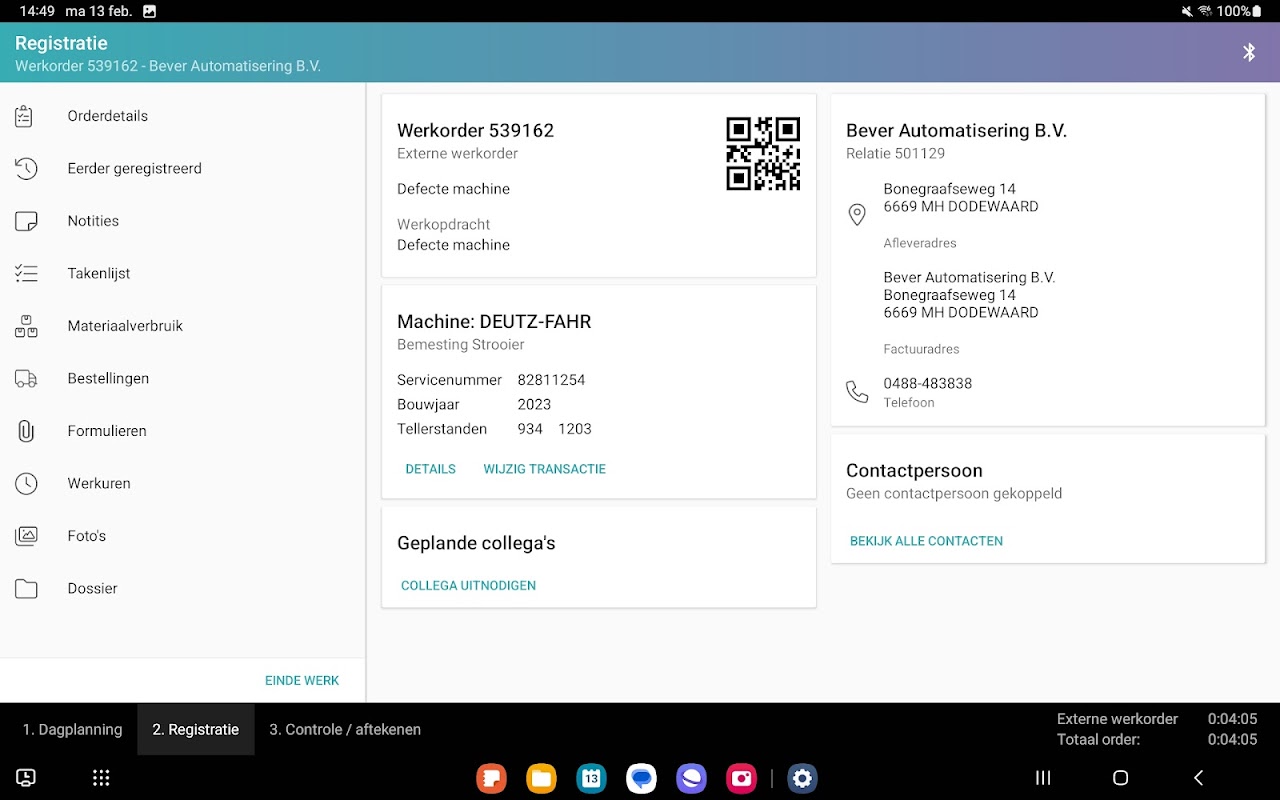The image size is (1280, 800).
Task: Switch to the Controle / aftekenen tab
Action: tap(344, 729)
